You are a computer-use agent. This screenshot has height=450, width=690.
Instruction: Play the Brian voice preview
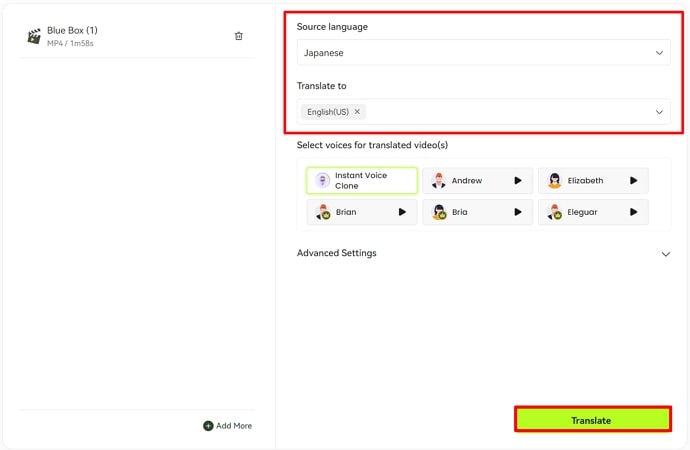[402, 212]
